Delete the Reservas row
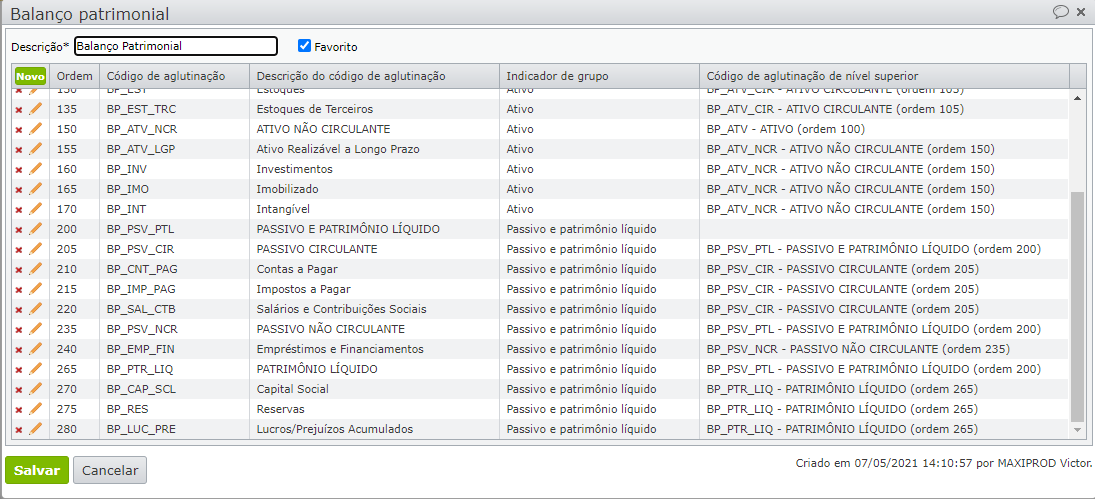Screen dimensions: 1095x499 click(x=19, y=410)
